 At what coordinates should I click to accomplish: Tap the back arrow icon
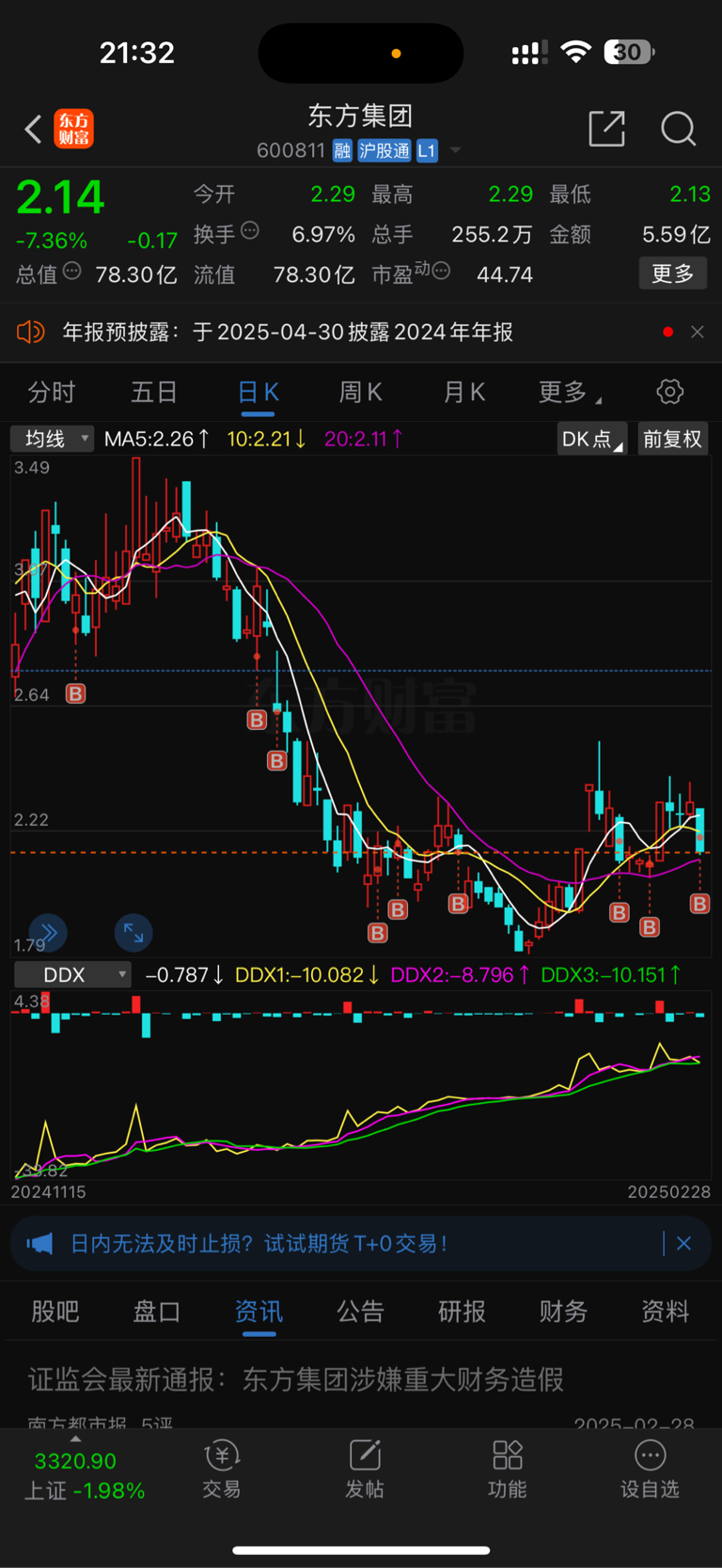click(33, 129)
